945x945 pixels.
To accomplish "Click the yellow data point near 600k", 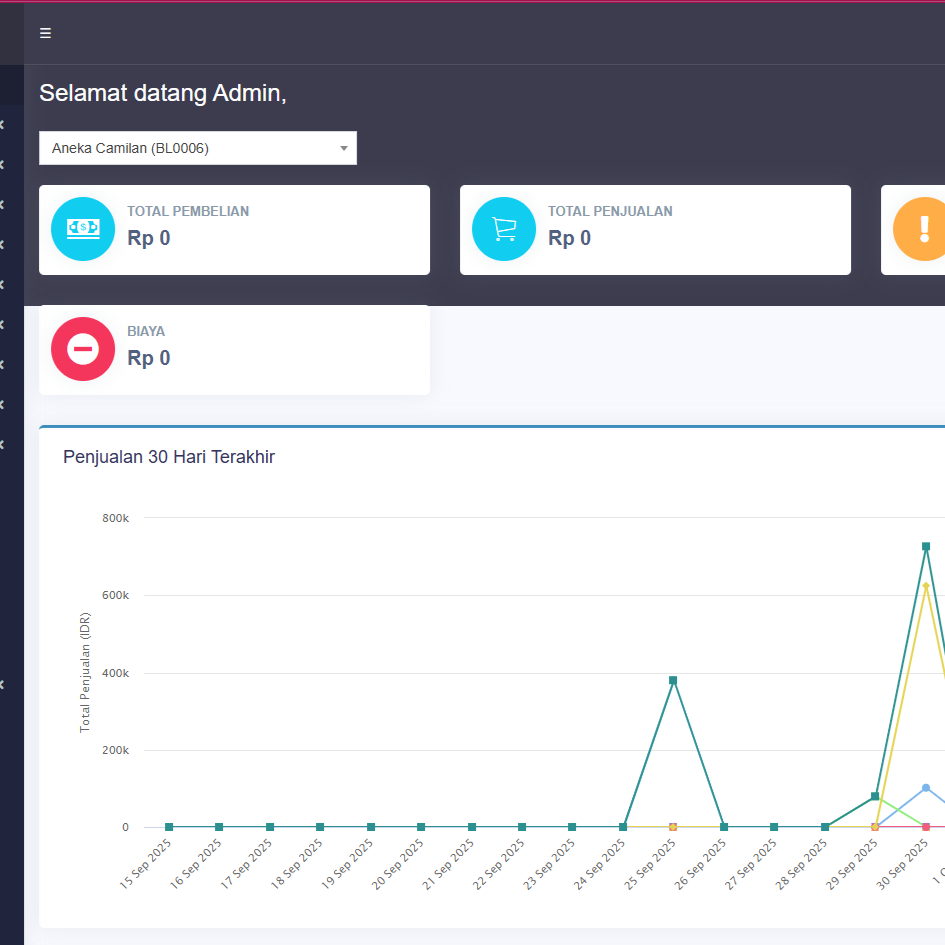I will [x=926, y=585].
